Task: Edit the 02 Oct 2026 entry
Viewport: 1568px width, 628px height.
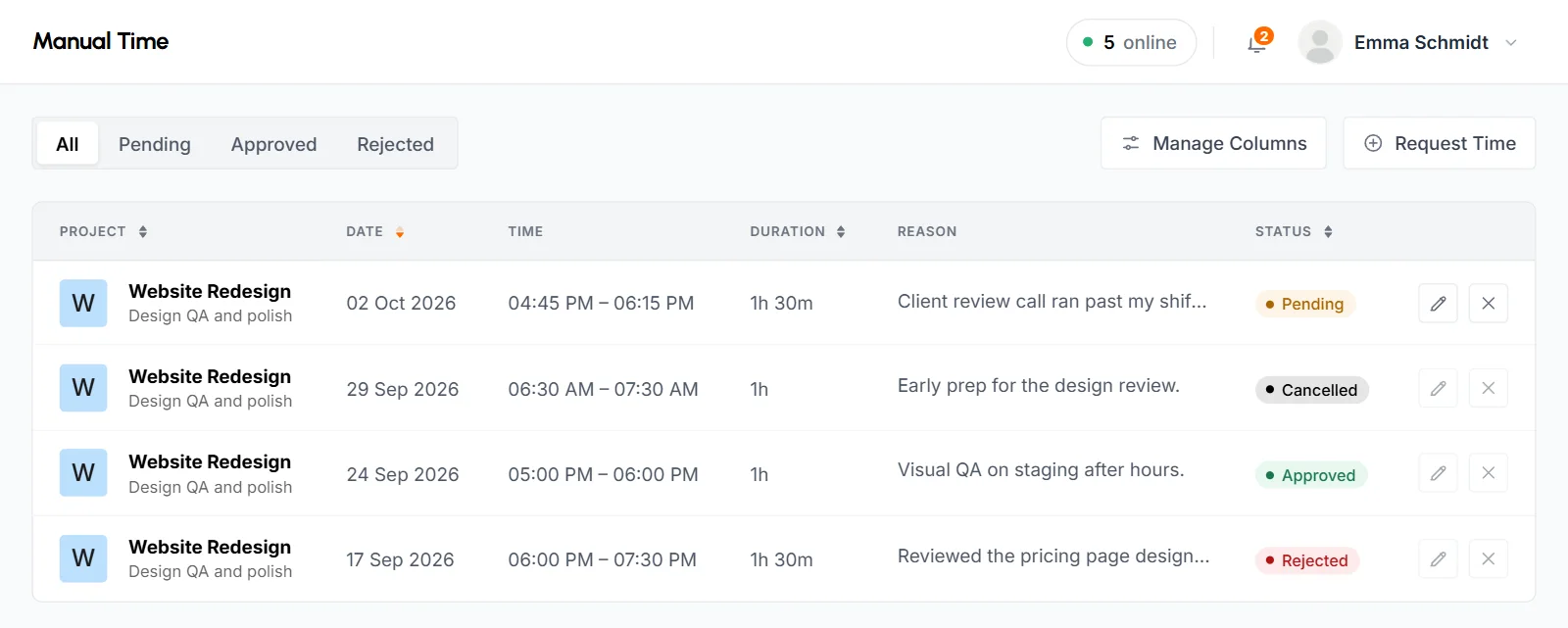Action: pos(1438,303)
